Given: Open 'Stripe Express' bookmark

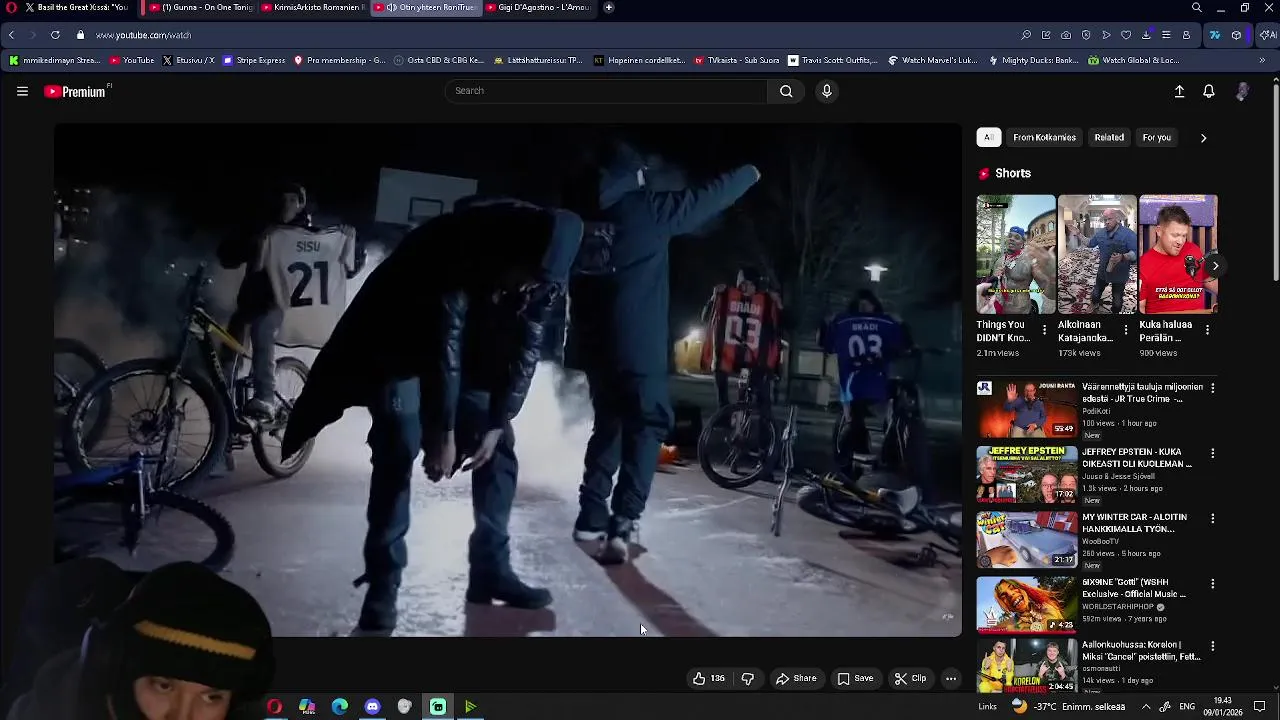Looking at the screenshot, I should click(x=255, y=60).
